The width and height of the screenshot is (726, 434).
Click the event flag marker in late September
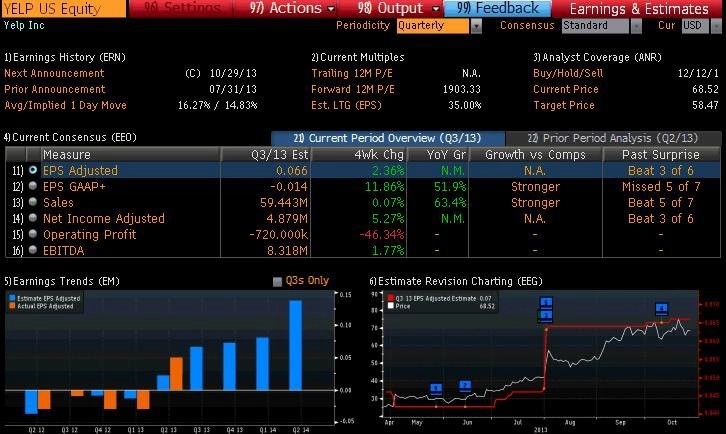(x=662, y=308)
